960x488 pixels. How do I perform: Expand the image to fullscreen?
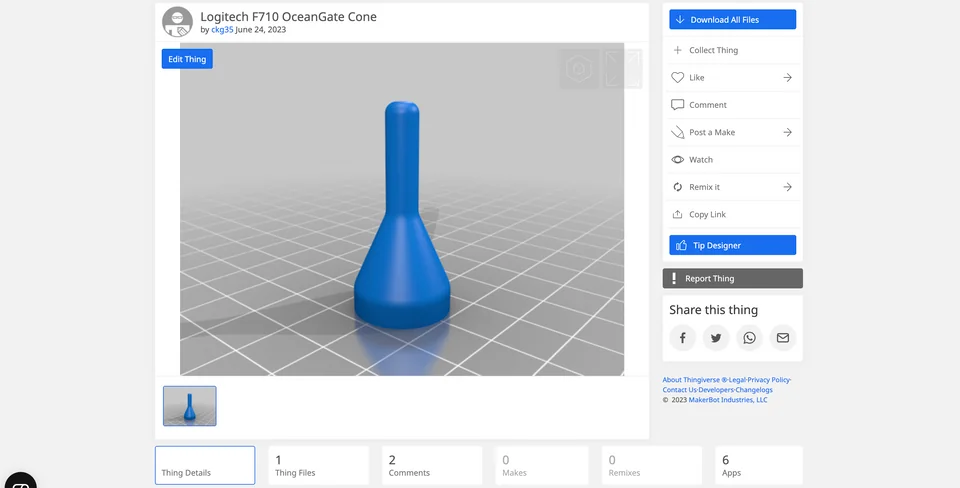point(623,69)
